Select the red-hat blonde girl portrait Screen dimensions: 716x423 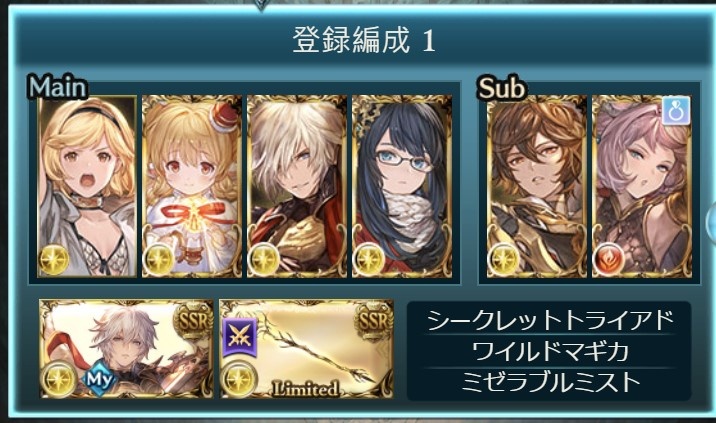192,186
